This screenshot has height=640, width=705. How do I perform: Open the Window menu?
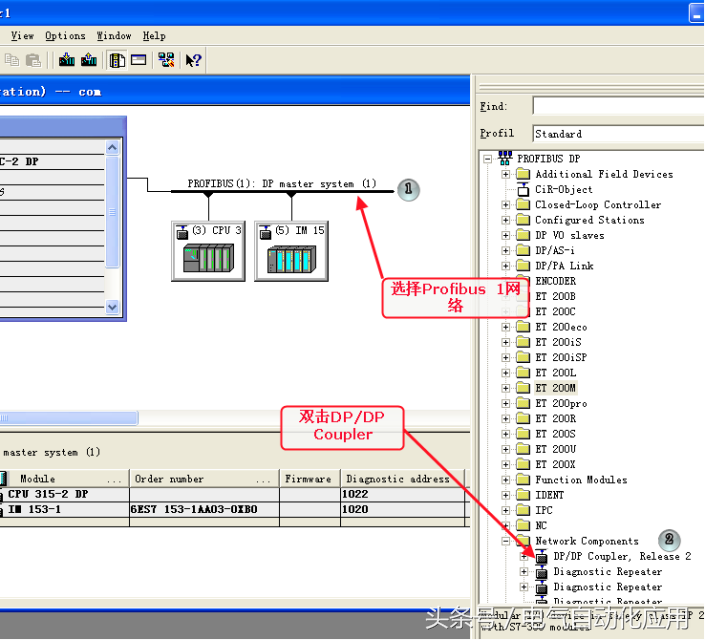[x=113, y=36]
